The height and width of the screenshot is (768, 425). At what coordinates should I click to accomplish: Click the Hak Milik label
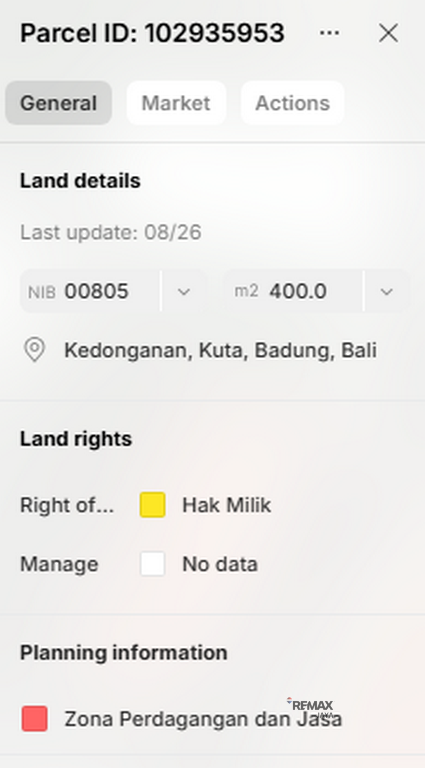click(227, 505)
